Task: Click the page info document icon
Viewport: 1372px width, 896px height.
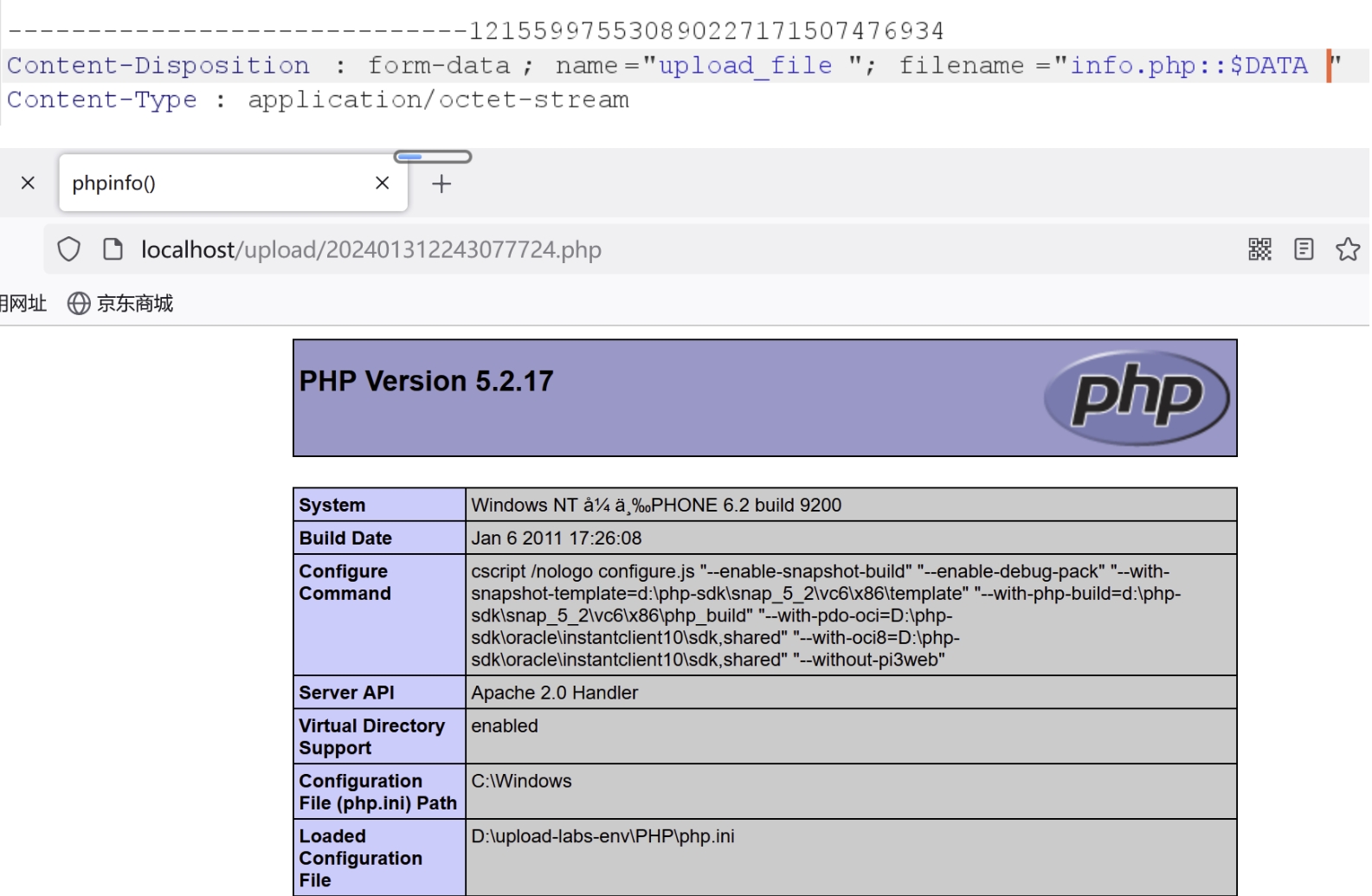Action: click(113, 249)
